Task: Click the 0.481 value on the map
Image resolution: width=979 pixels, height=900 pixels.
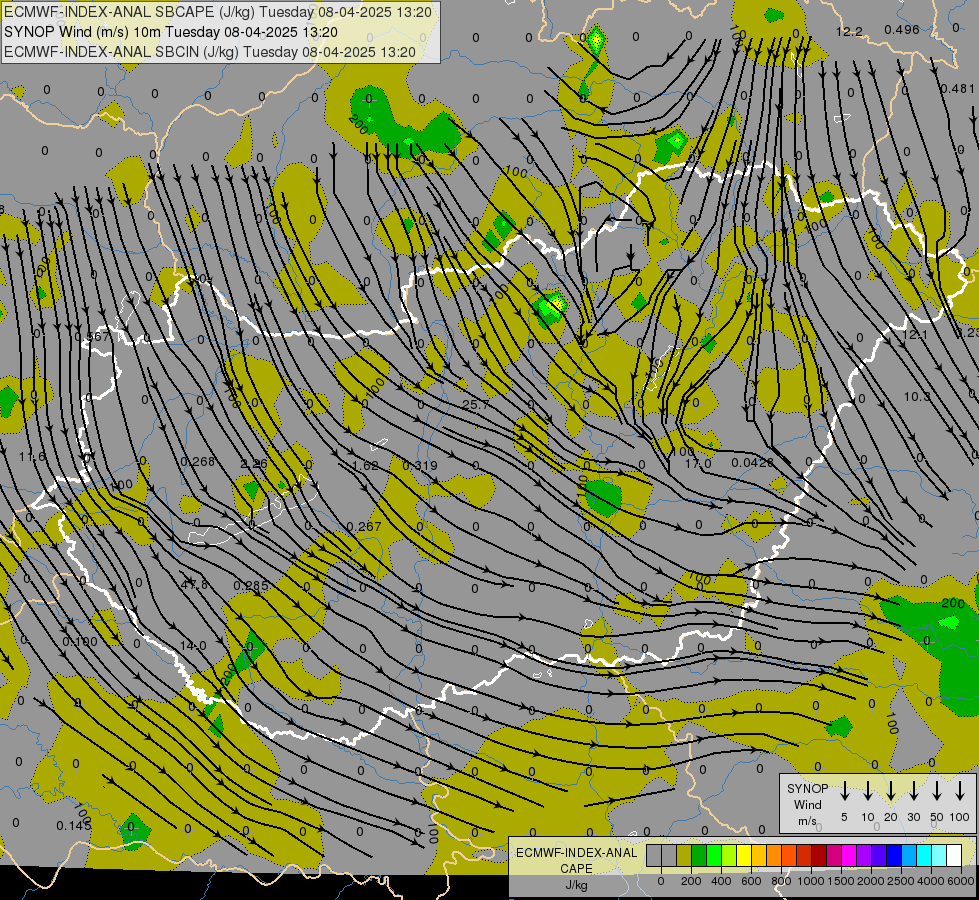Action: coord(957,89)
